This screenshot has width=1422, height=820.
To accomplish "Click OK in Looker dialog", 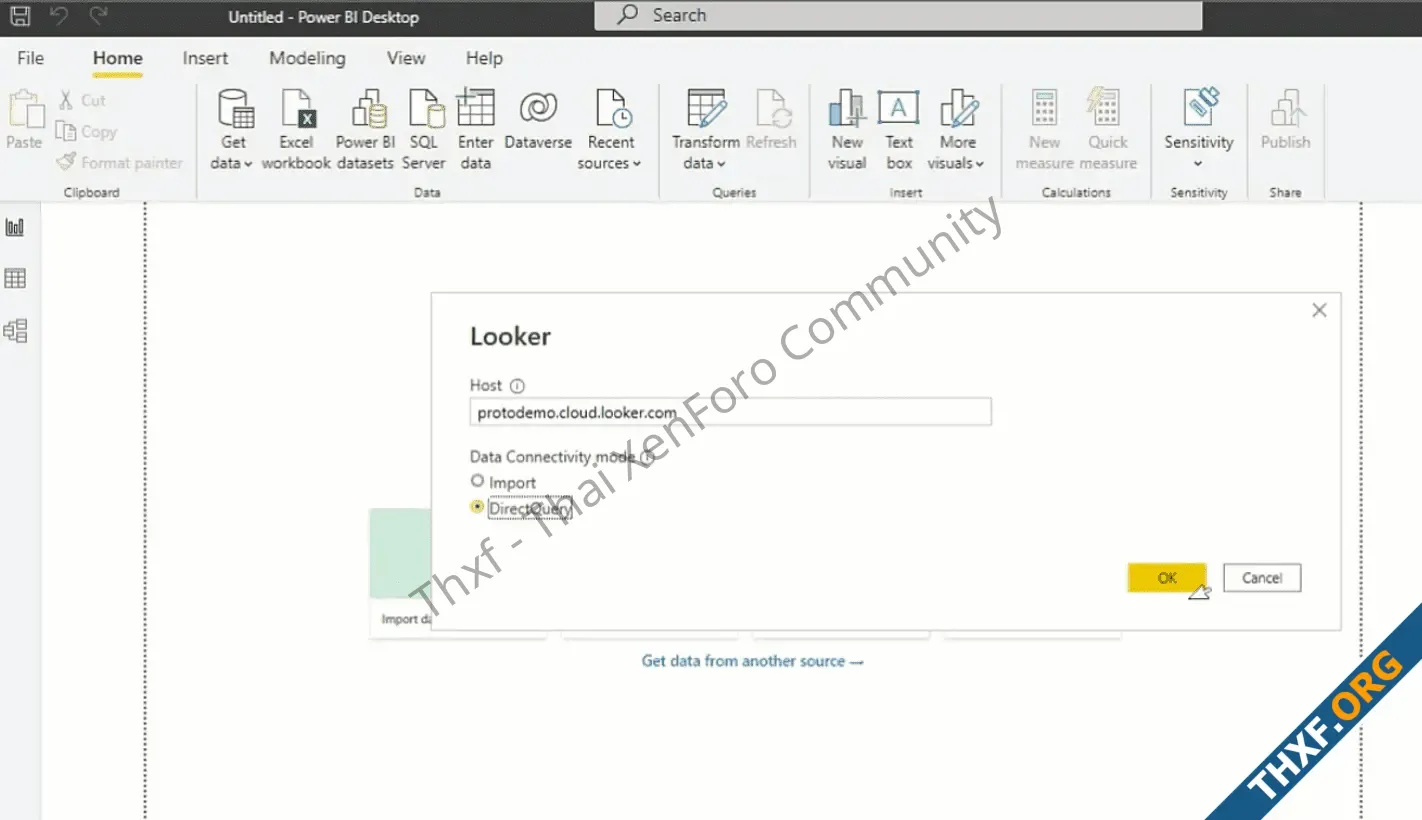I will (1167, 578).
